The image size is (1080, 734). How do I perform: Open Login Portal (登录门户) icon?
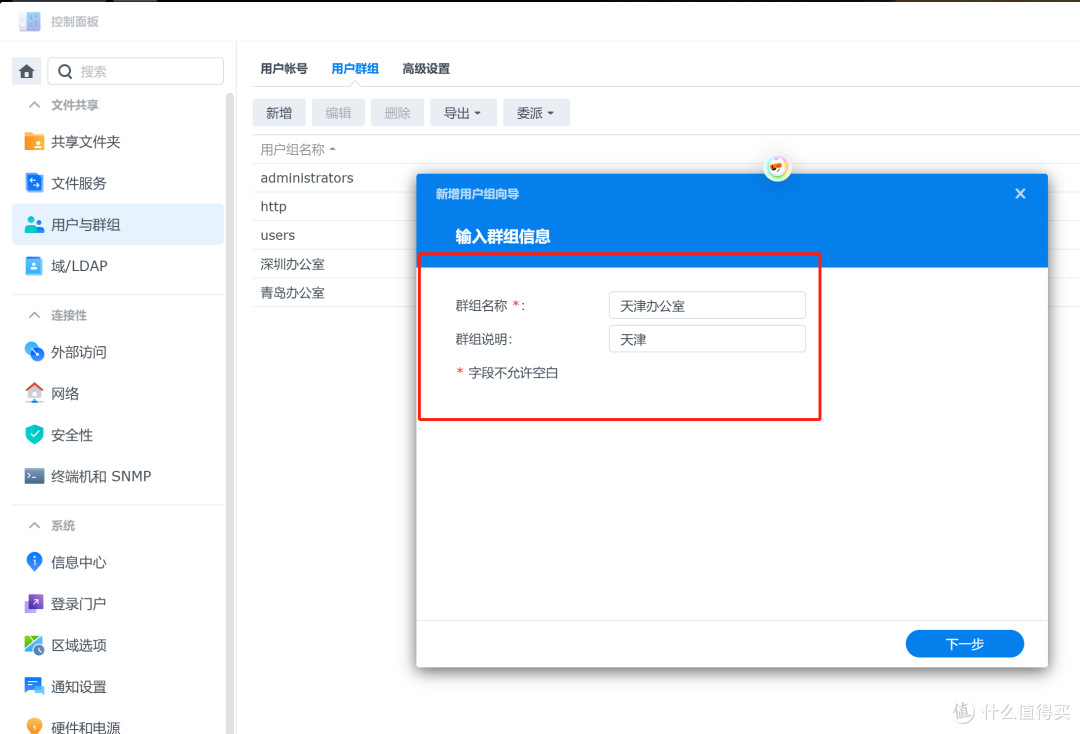click(x=34, y=603)
